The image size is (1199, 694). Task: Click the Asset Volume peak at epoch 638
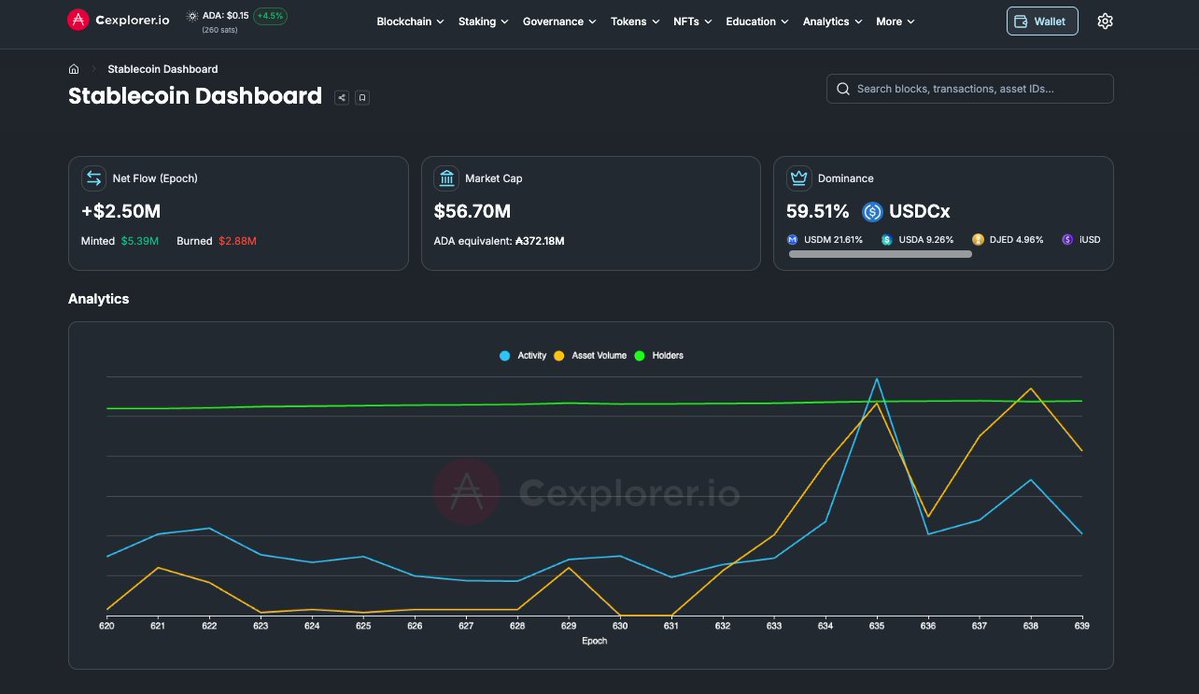1031,388
